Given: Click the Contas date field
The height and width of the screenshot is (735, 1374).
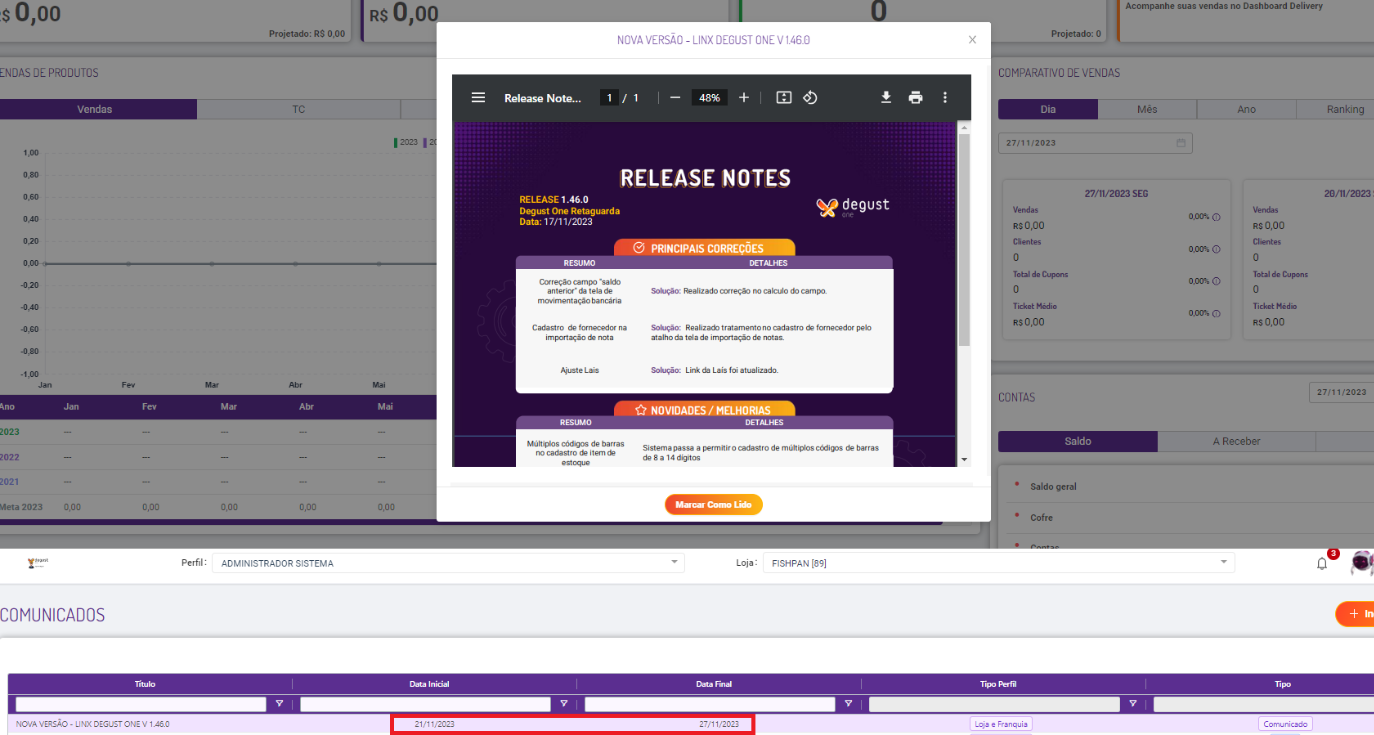Looking at the screenshot, I should [1341, 393].
